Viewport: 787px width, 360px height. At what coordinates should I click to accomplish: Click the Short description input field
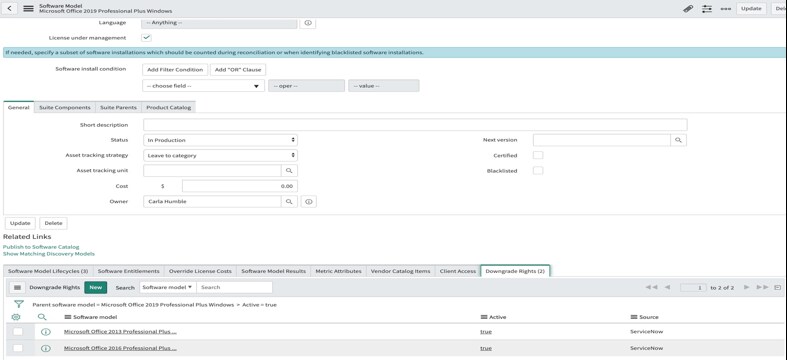pyautogui.click(x=415, y=125)
